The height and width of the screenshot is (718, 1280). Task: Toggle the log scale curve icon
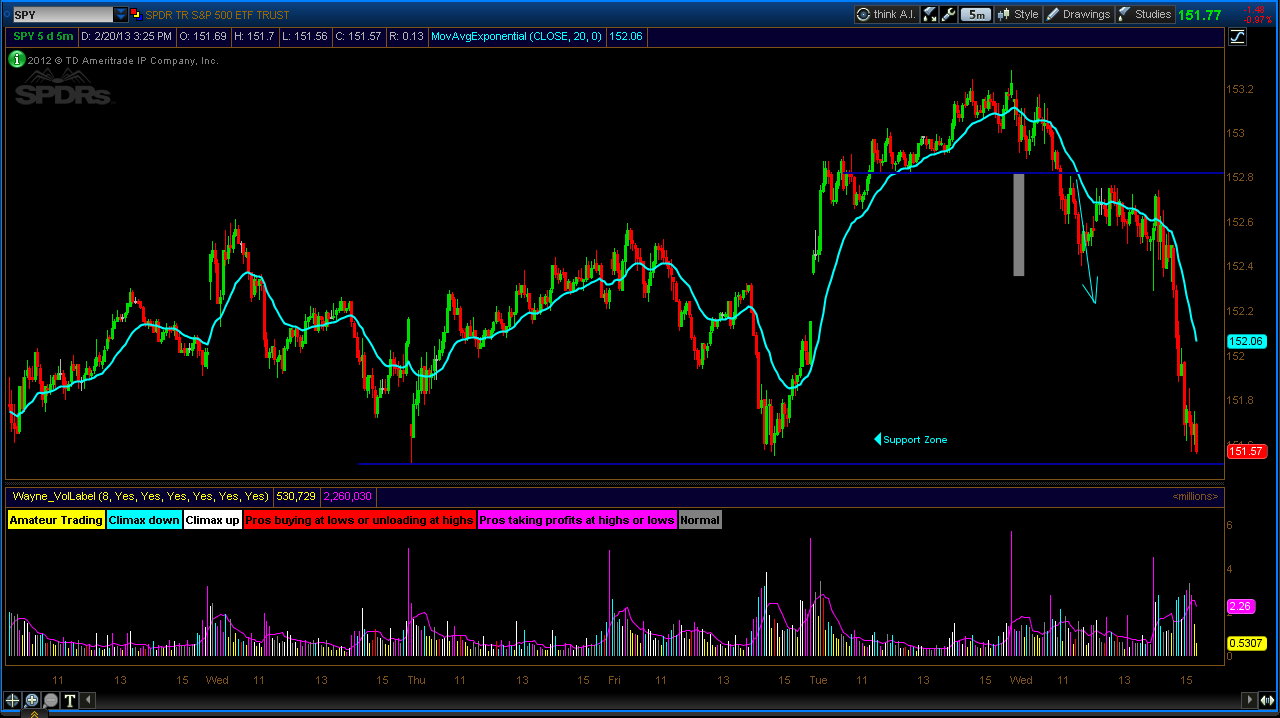[1238, 37]
